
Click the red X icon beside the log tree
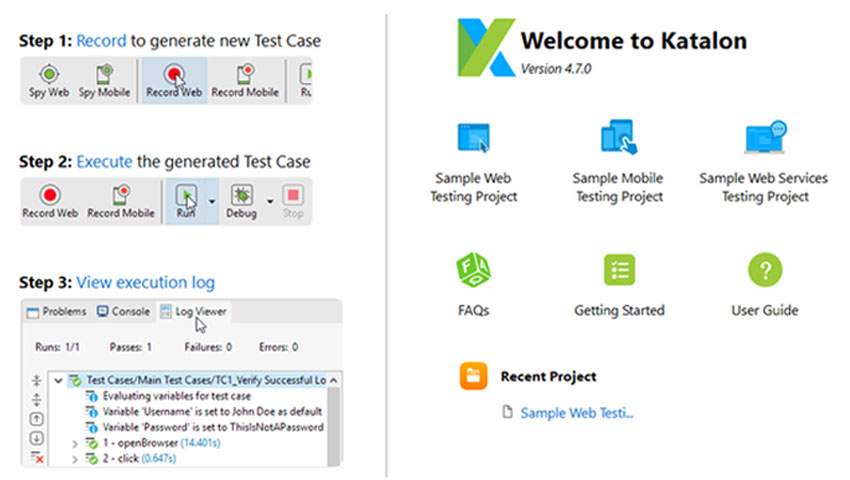[x=37, y=457]
